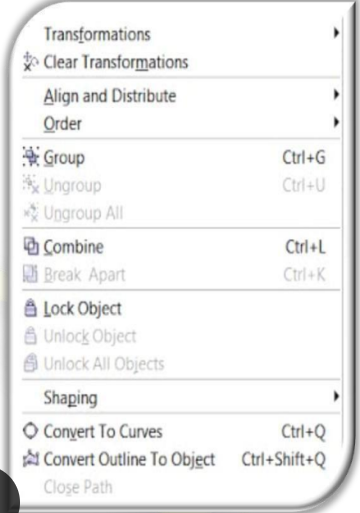Click the Combine icon

(x=31, y=246)
